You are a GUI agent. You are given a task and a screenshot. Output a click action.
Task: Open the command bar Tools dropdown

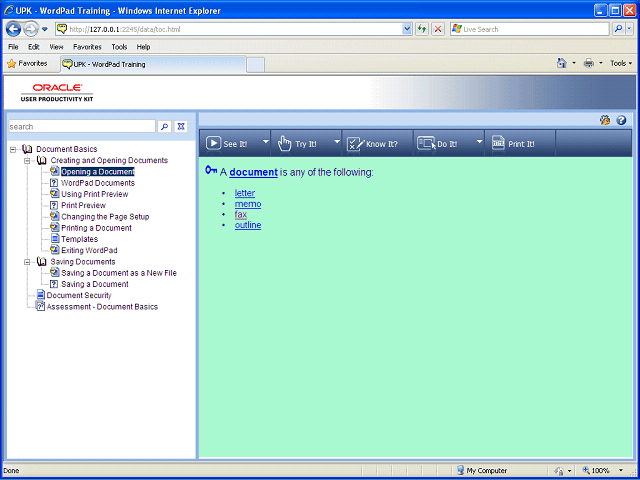click(x=621, y=63)
